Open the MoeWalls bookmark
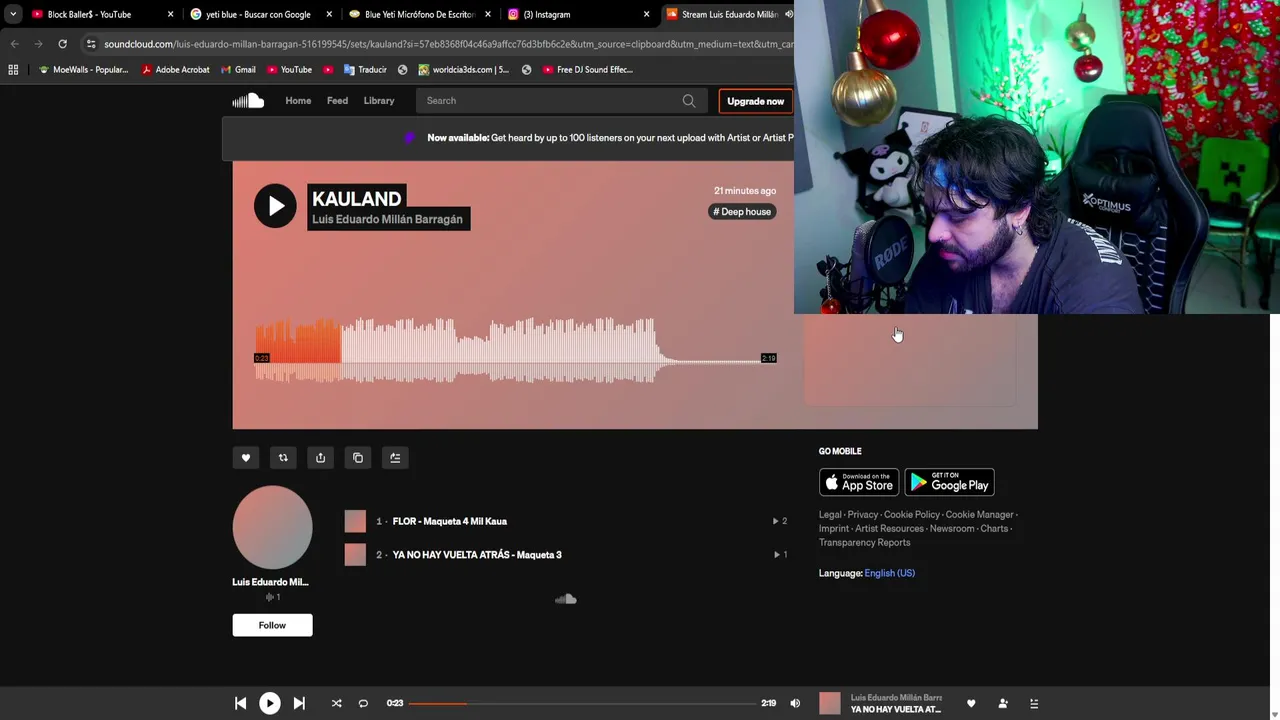This screenshot has height=720, width=1280. click(x=83, y=70)
